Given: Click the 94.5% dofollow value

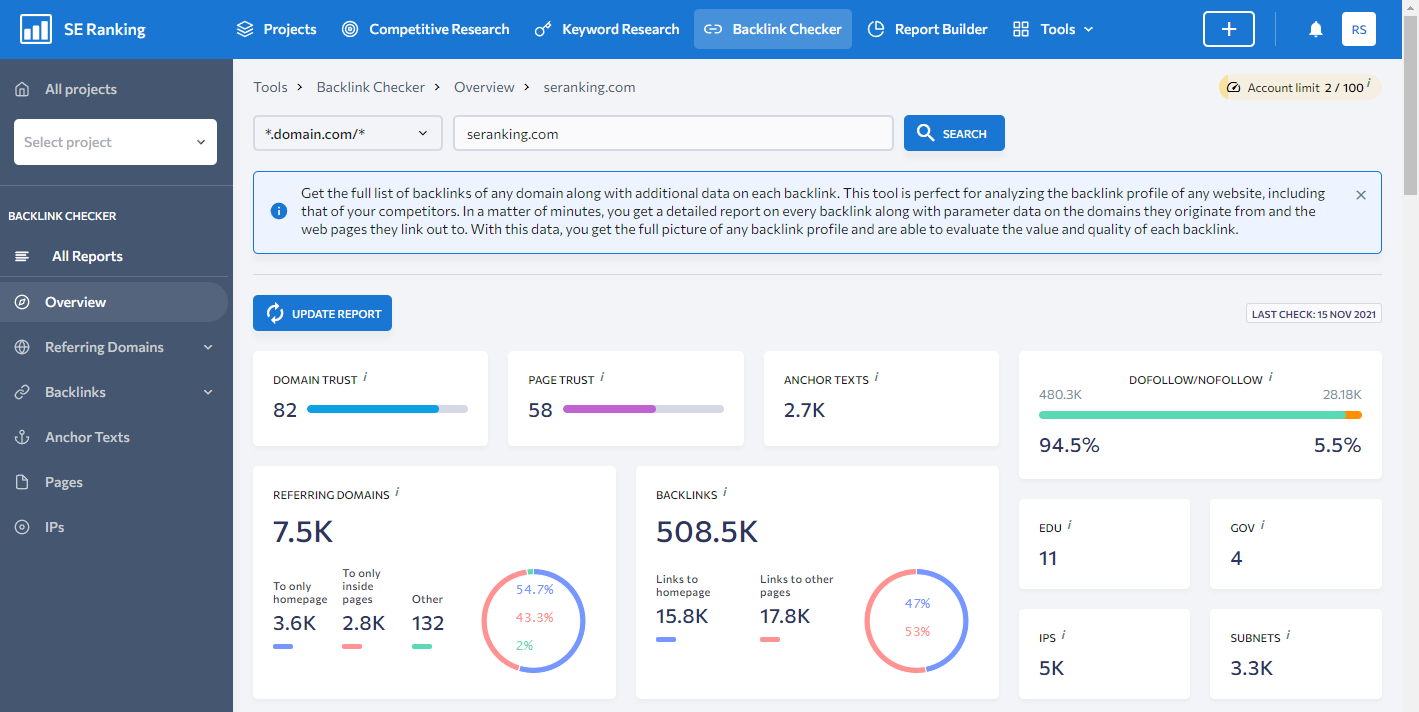Looking at the screenshot, I should (1069, 445).
